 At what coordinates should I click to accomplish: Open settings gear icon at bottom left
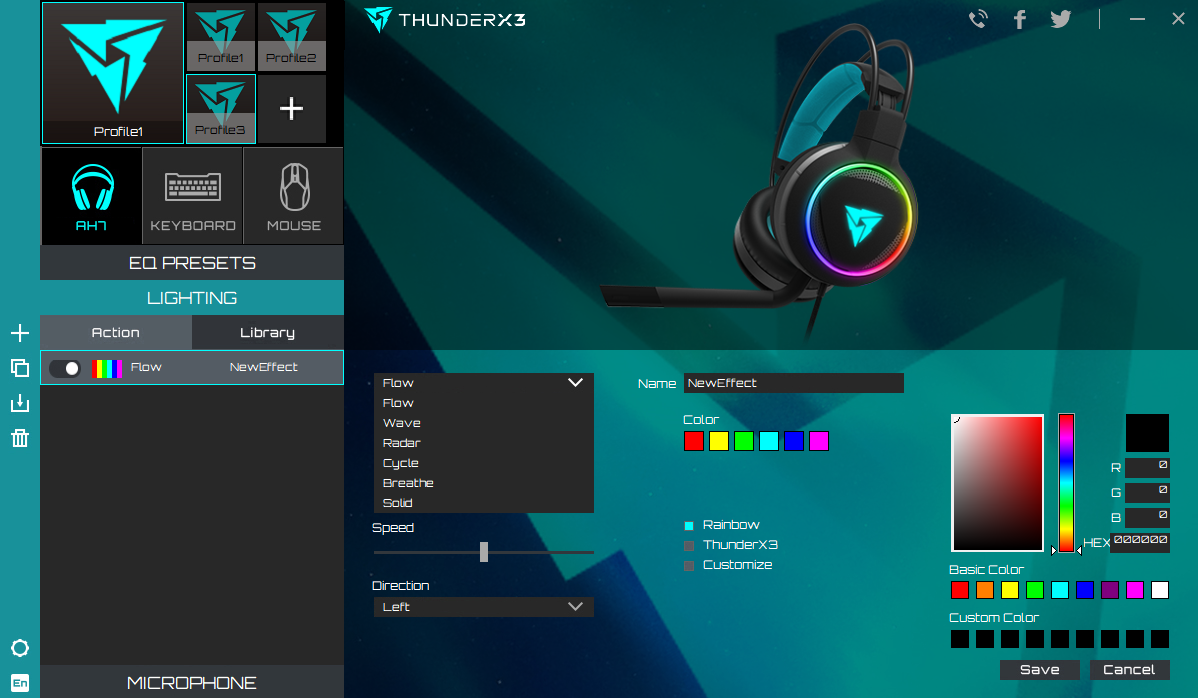pyautogui.click(x=20, y=648)
